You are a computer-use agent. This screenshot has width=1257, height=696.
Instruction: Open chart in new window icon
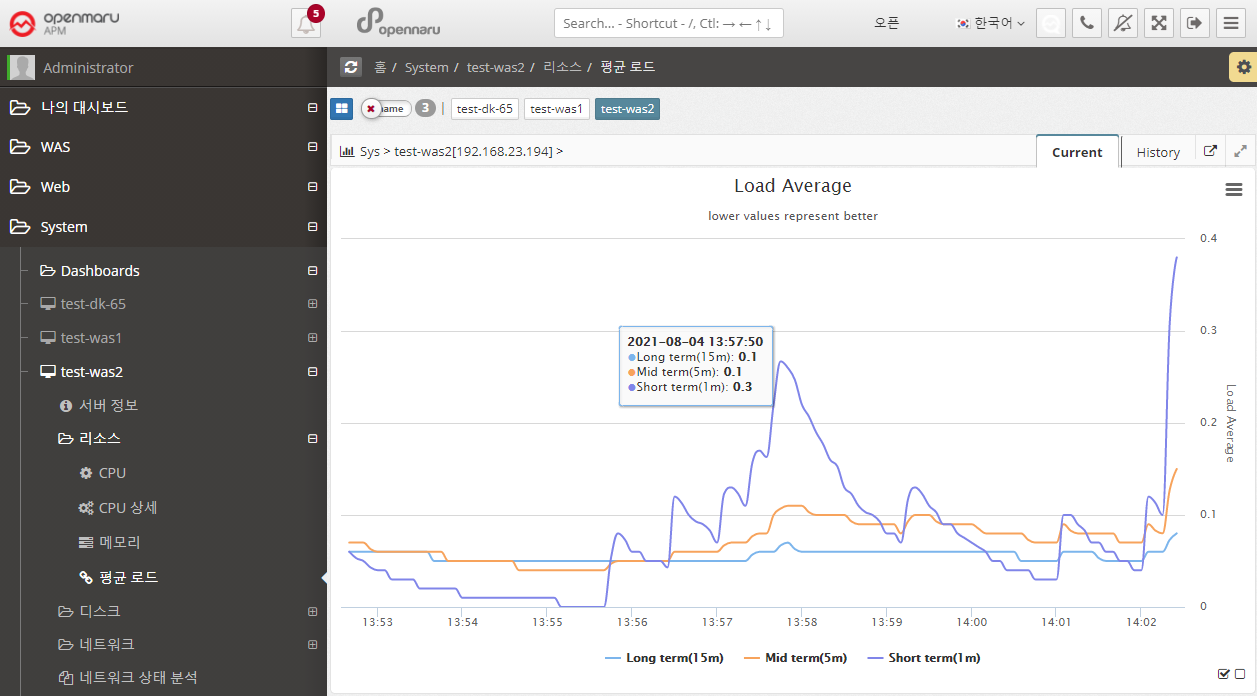[1210, 152]
